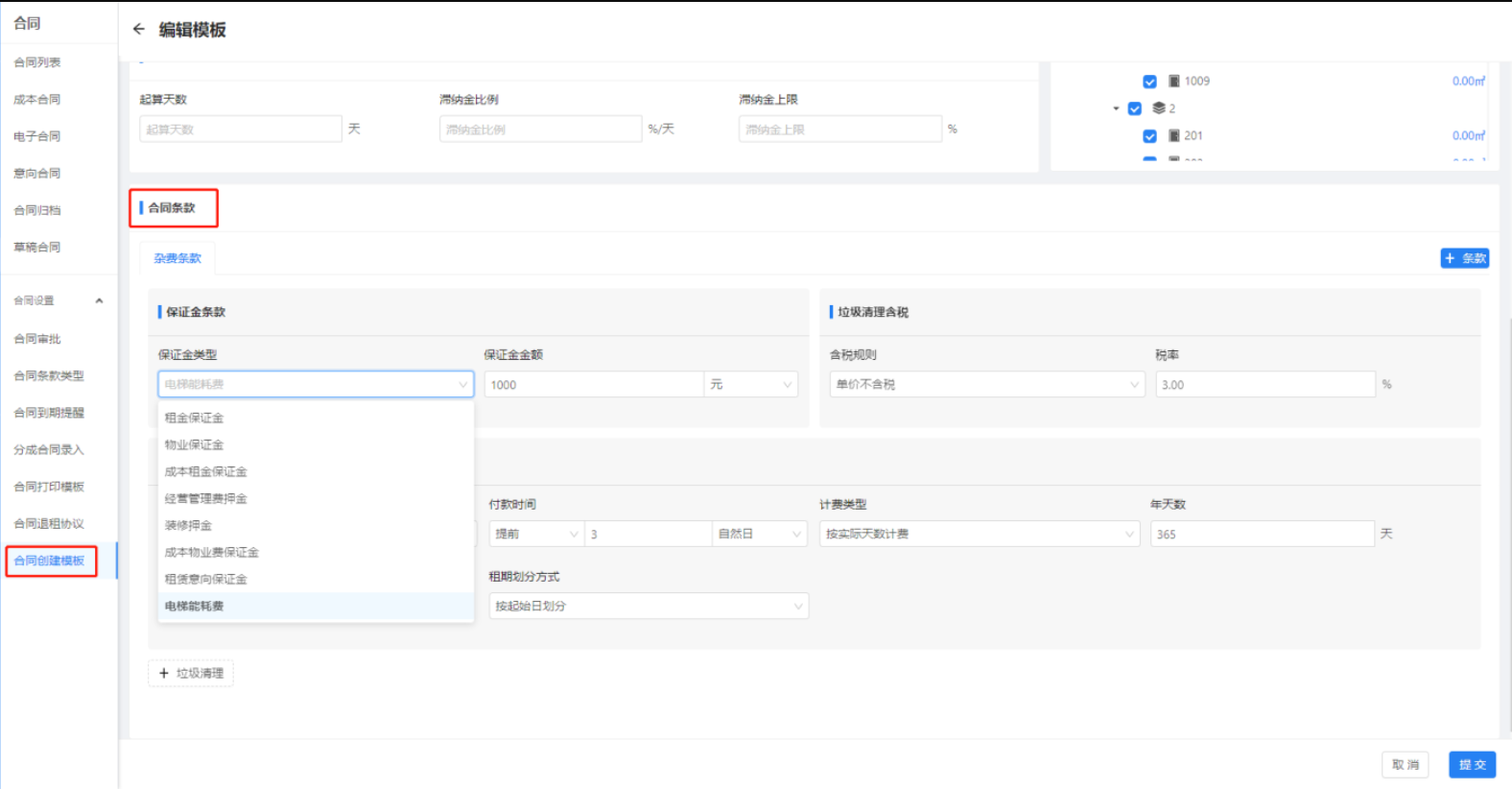Click the layers icon for floor 2
The width and height of the screenshot is (1512, 789).
[1159, 108]
